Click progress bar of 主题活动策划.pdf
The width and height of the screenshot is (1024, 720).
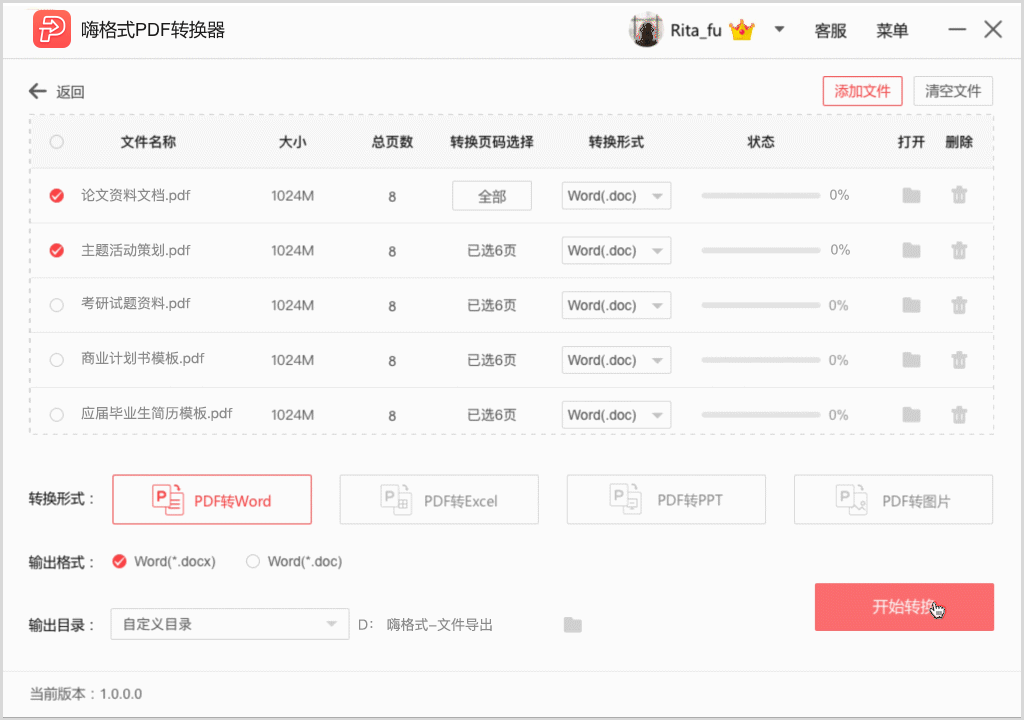[760, 250]
